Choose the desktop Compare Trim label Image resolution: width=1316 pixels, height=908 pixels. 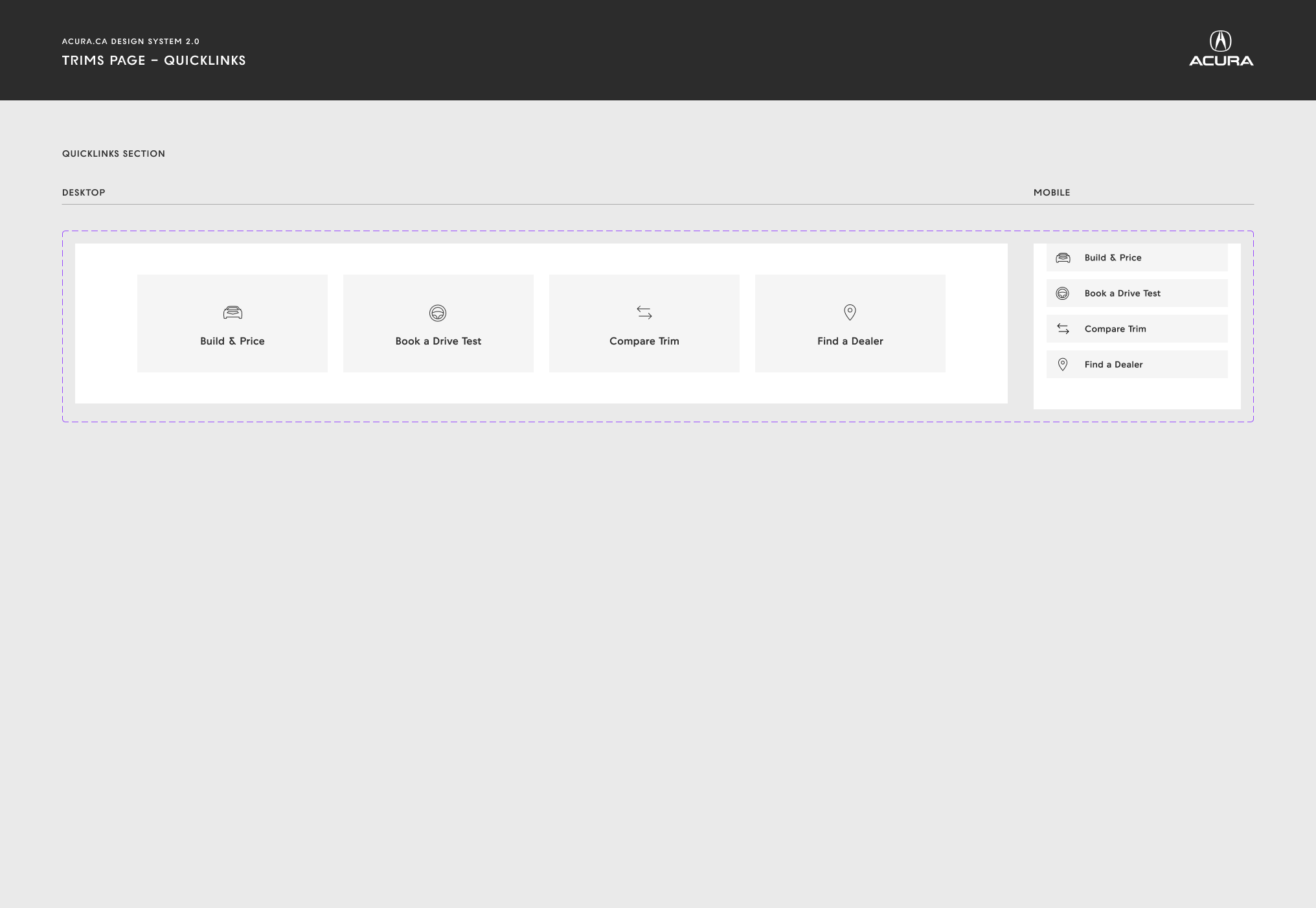(x=644, y=341)
